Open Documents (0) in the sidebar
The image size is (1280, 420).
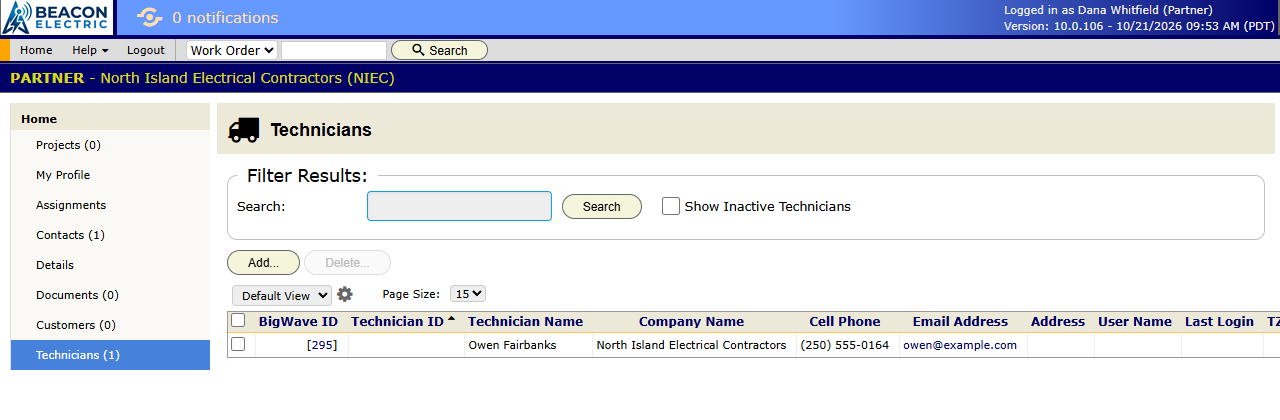[110, 295]
